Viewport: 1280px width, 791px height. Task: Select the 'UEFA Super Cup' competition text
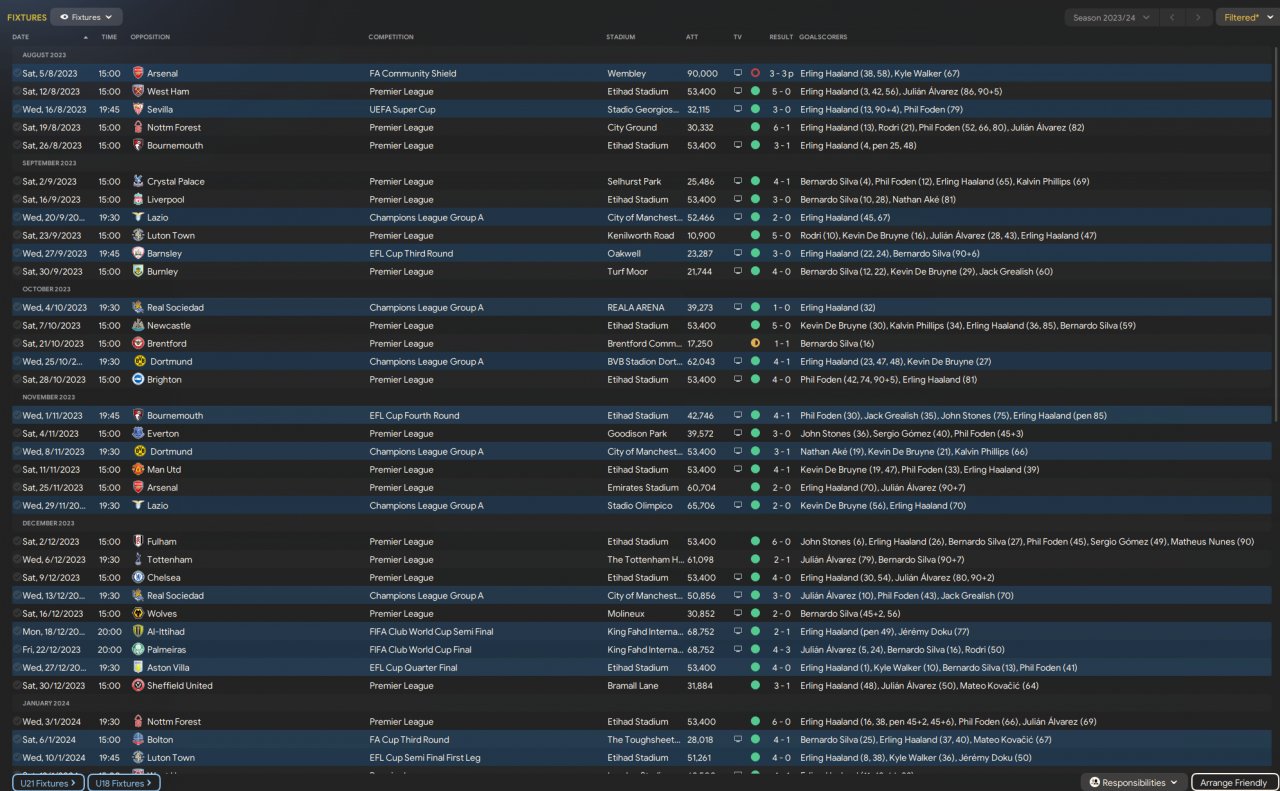coord(402,109)
